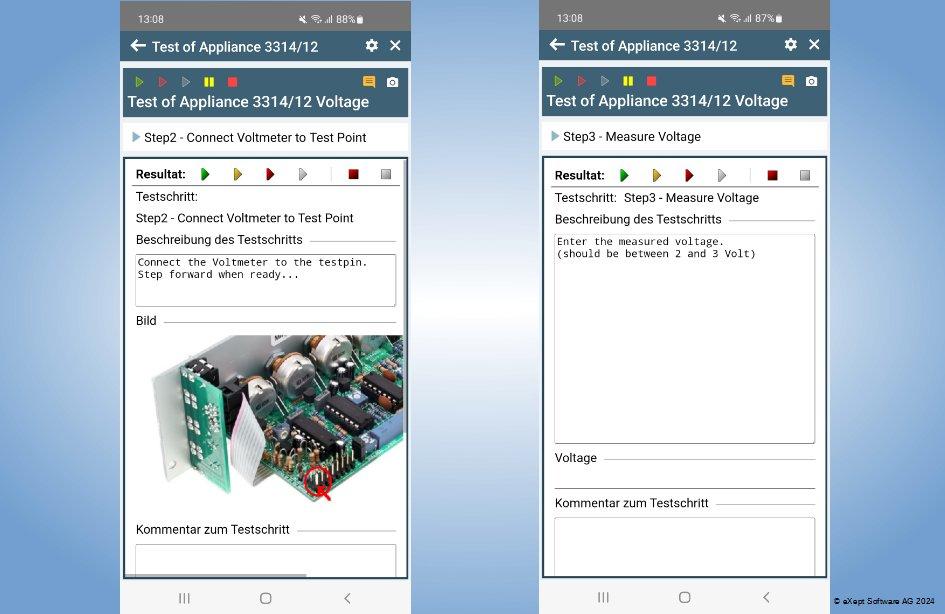The image size is (945, 614).
Task: Pause test using yellow icon on right phone
Action: tap(628, 80)
